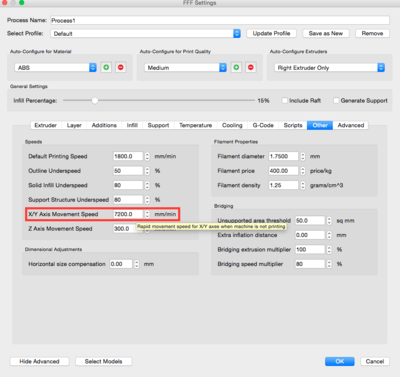Switch to the Infill tab
This screenshot has width=400, height=377.
click(132, 125)
